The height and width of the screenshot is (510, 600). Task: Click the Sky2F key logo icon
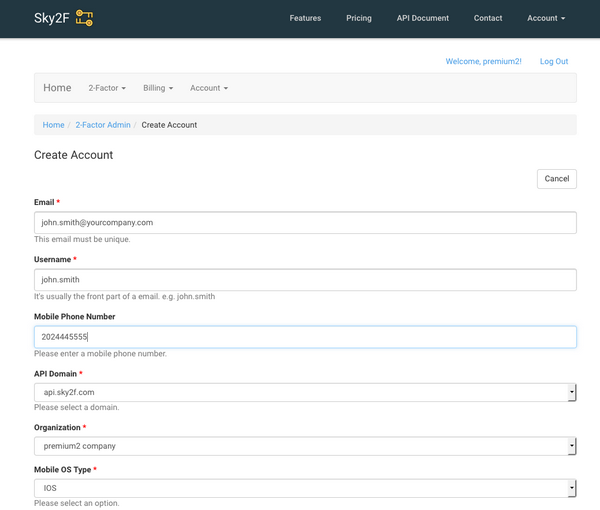84,18
